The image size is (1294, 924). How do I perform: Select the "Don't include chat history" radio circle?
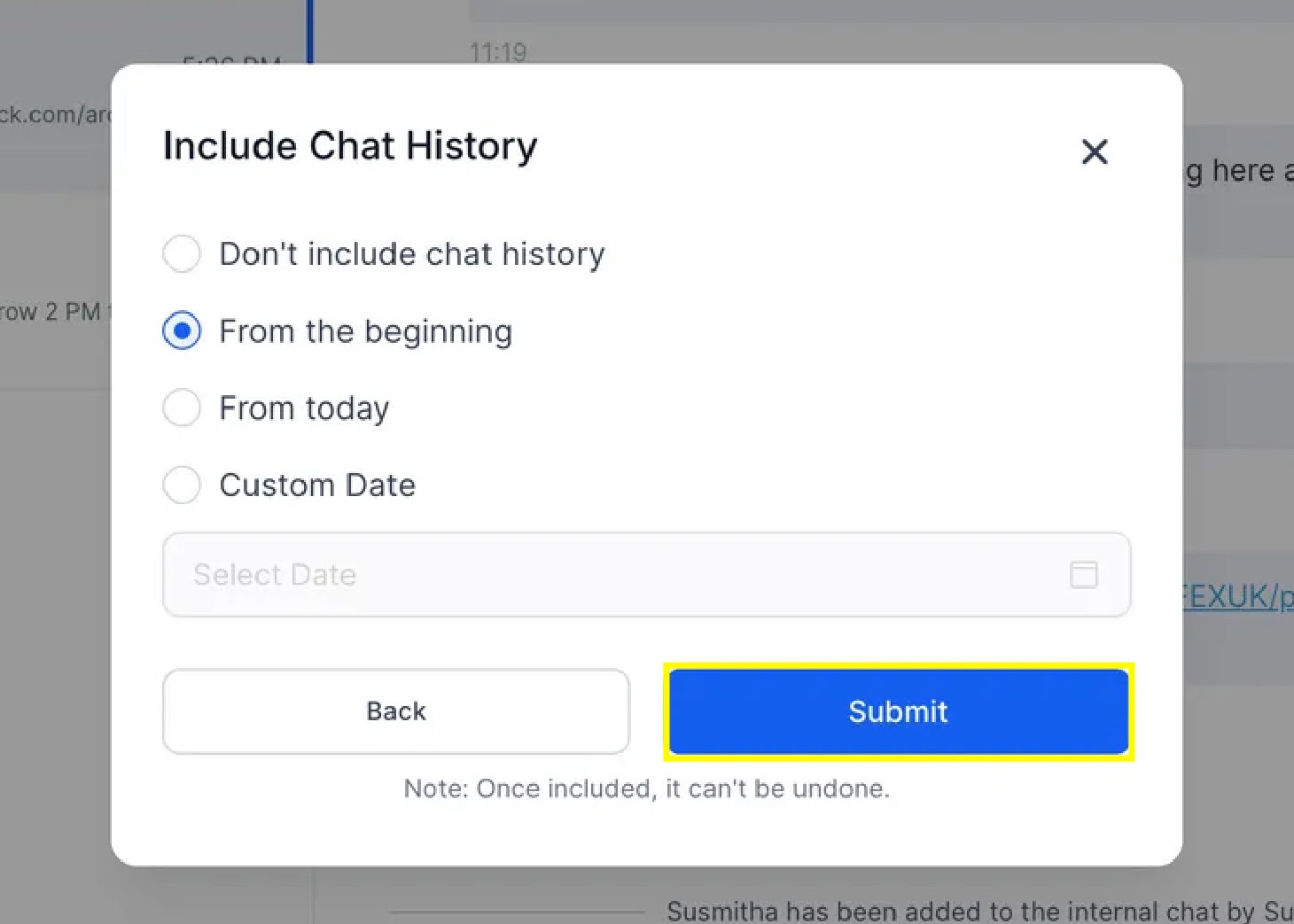pos(182,254)
